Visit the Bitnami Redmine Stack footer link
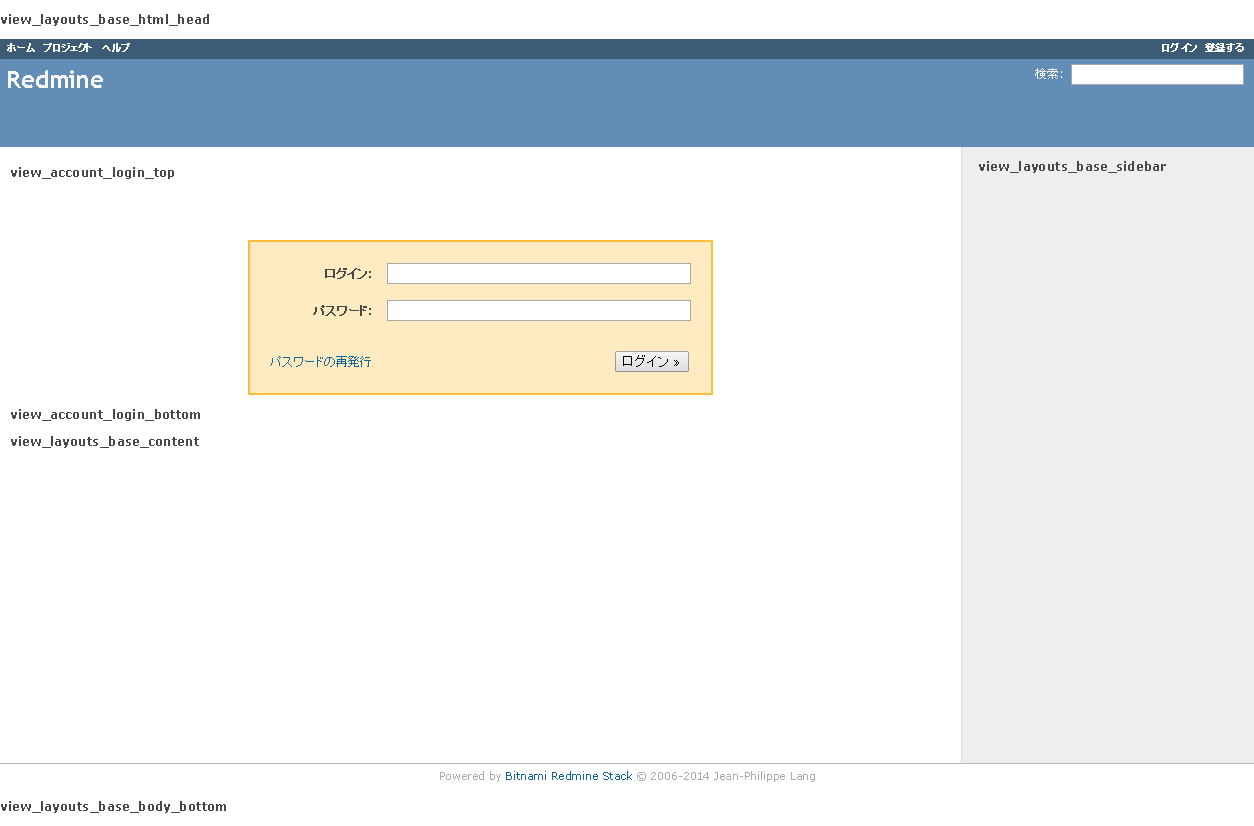Viewport: 1254px width, 826px height. (568, 776)
